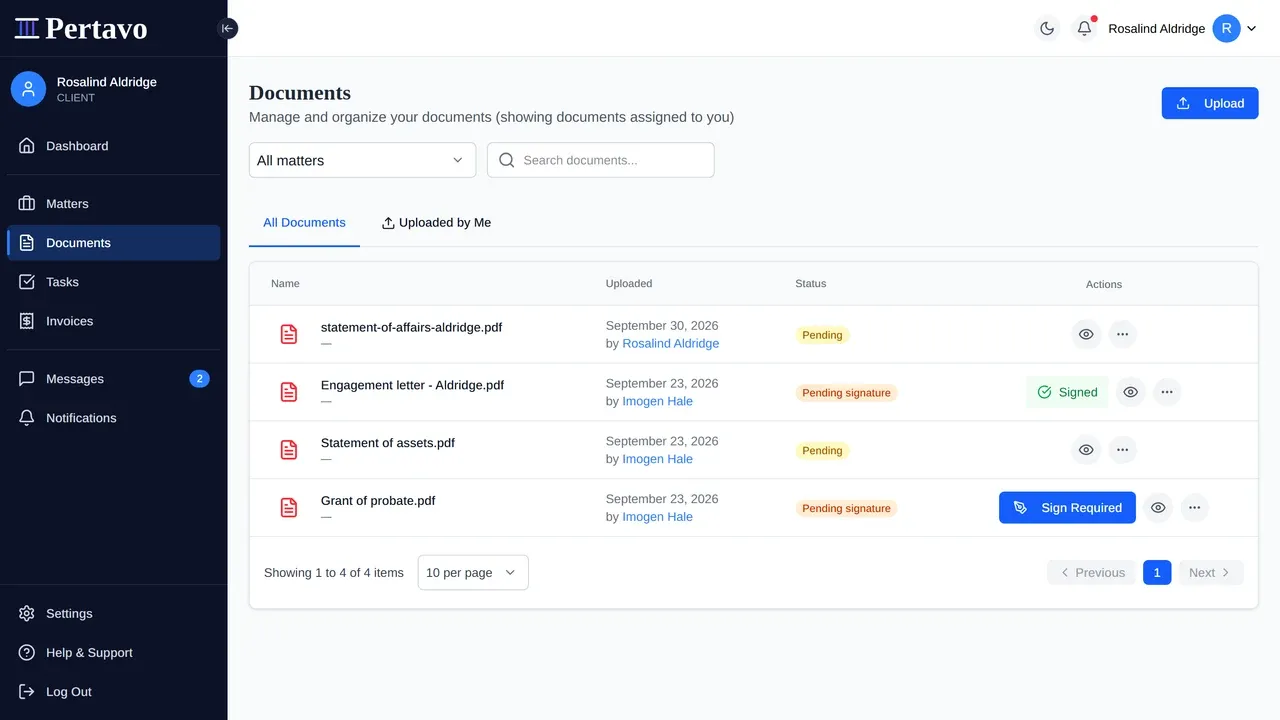Image resolution: width=1280 pixels, height=720 pixels.
Task: Open notifications bell in the top bar
Action: [x=1084, y=28]
